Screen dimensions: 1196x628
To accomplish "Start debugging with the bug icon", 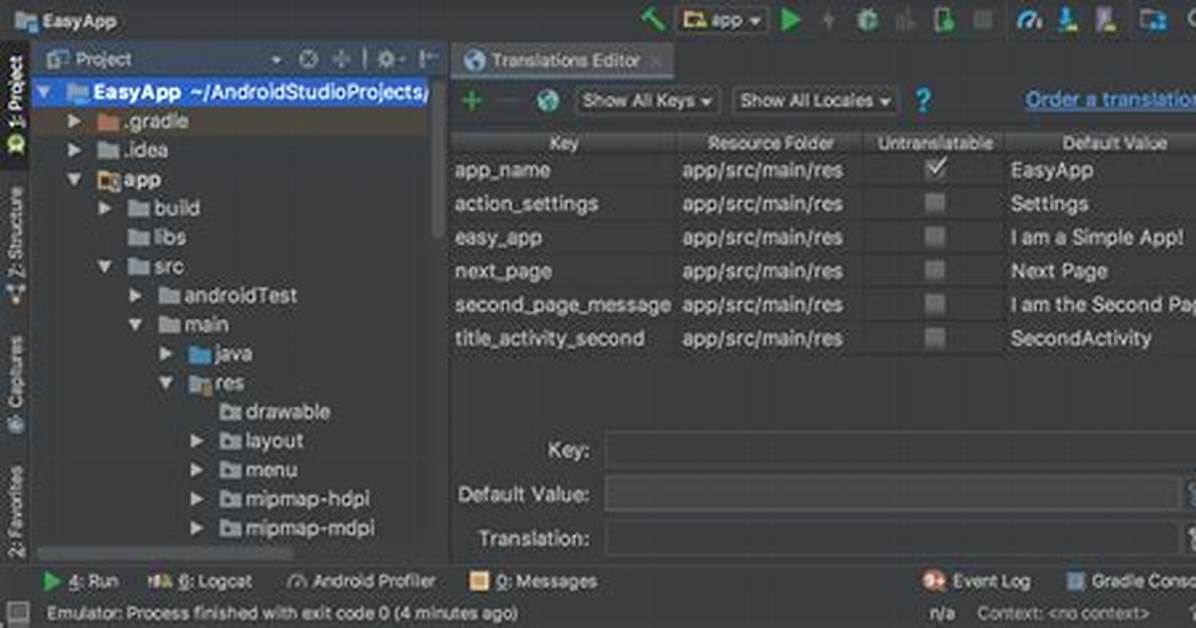I will pos(867,20).
